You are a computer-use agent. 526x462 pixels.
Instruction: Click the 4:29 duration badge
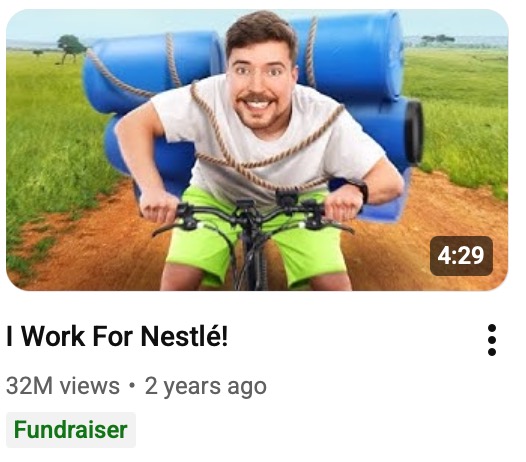tap(461, 256)
